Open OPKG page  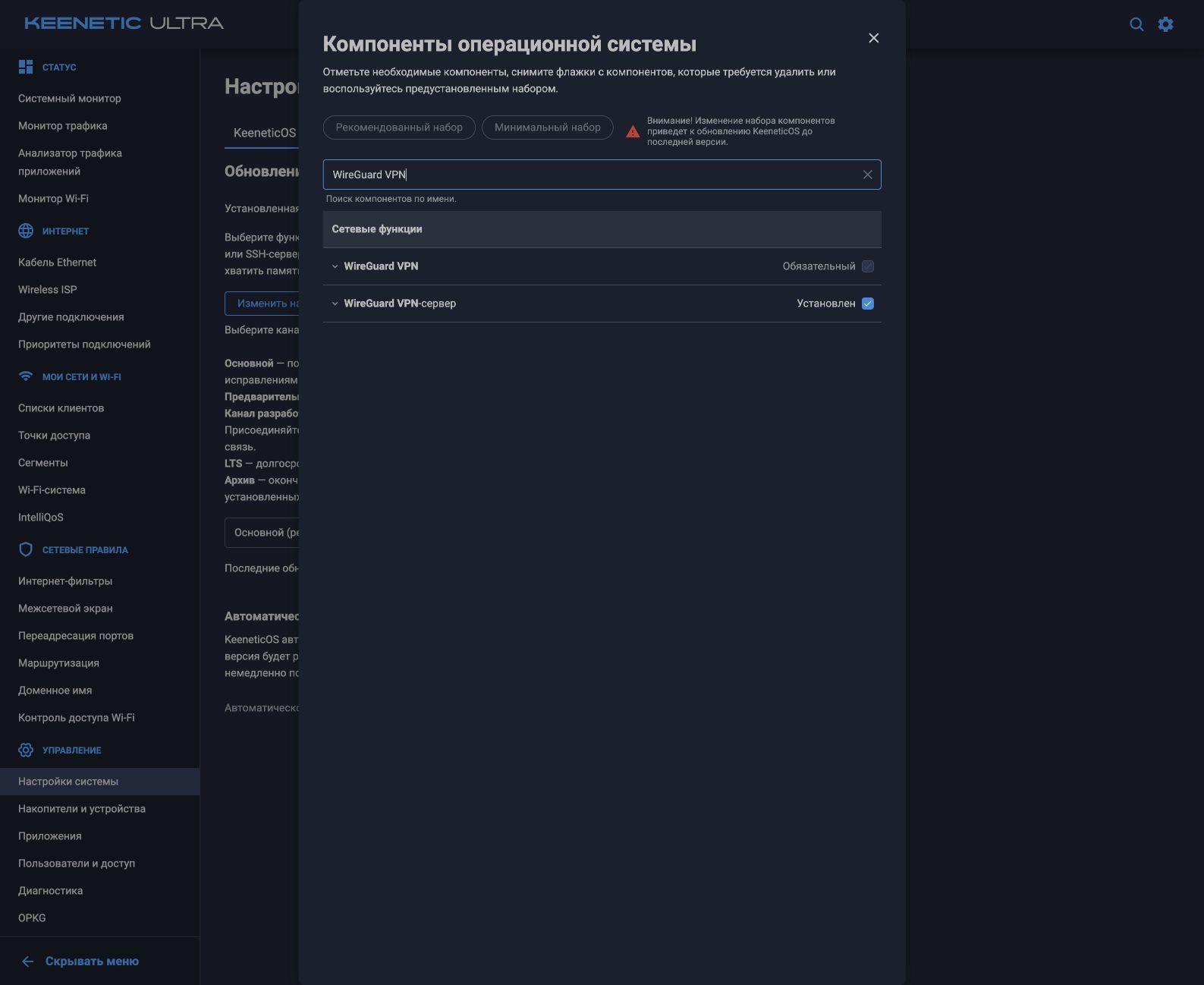pos(32,918)
